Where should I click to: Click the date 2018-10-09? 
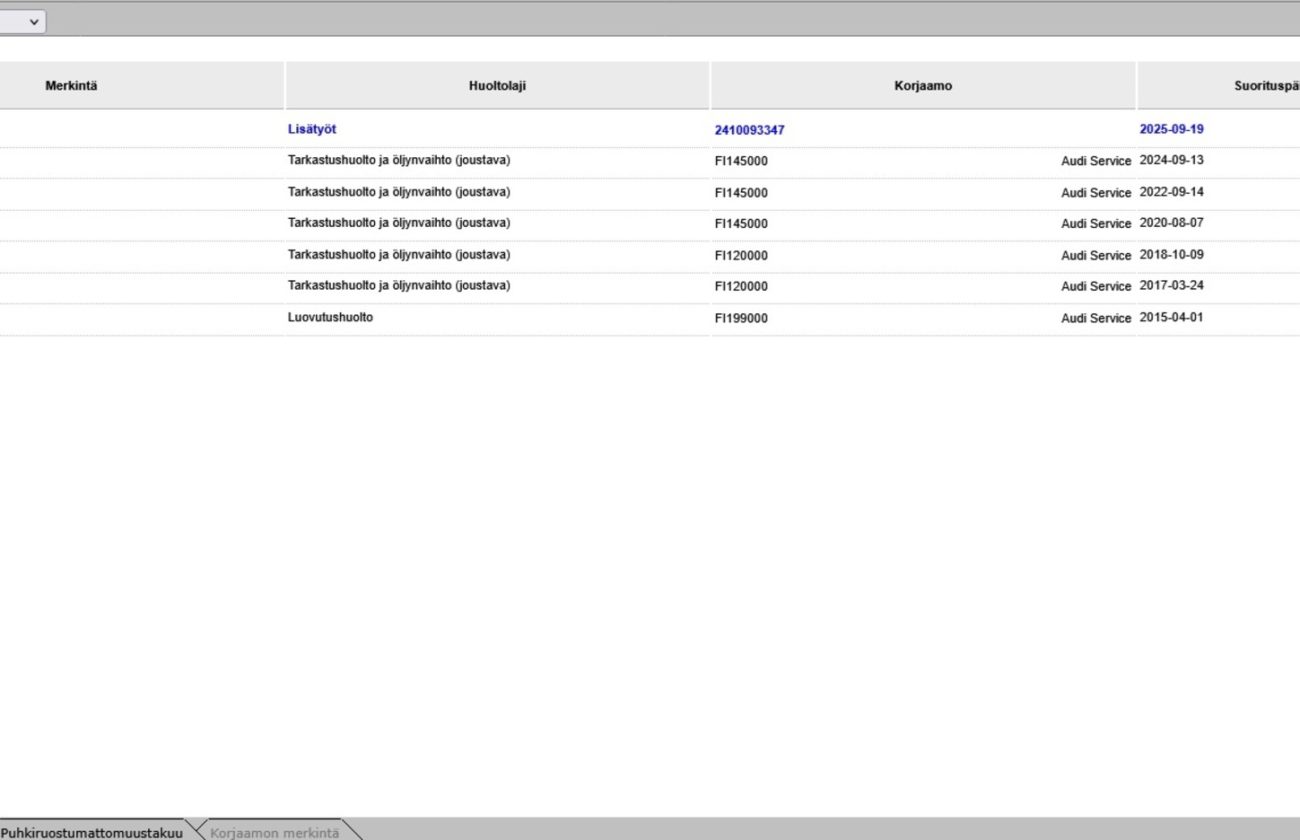click(1171, 254)
